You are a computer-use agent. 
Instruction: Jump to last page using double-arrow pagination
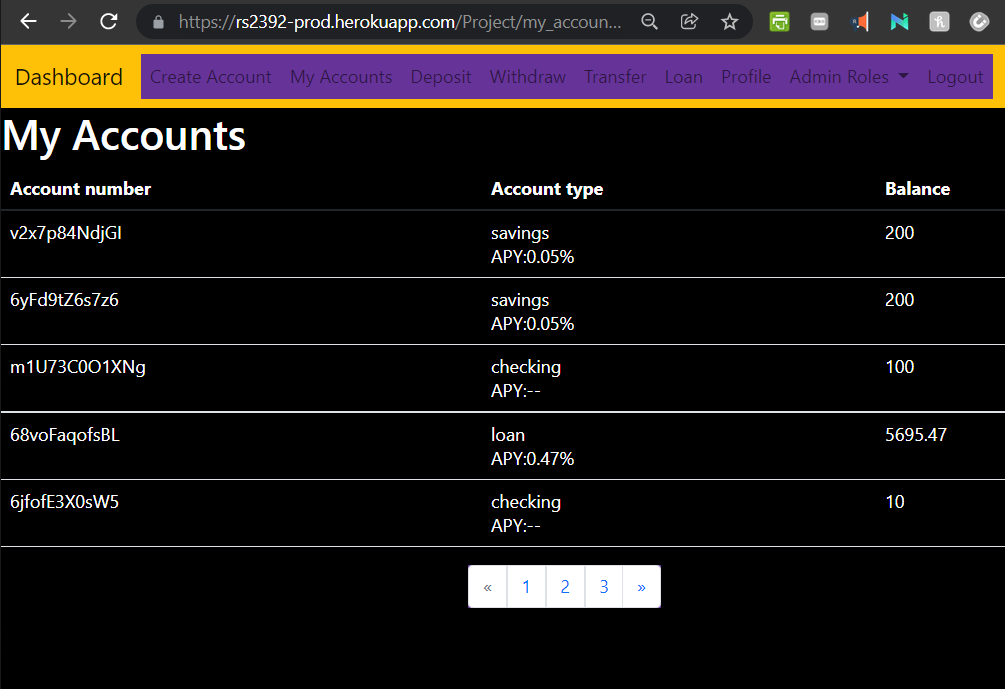641,586
